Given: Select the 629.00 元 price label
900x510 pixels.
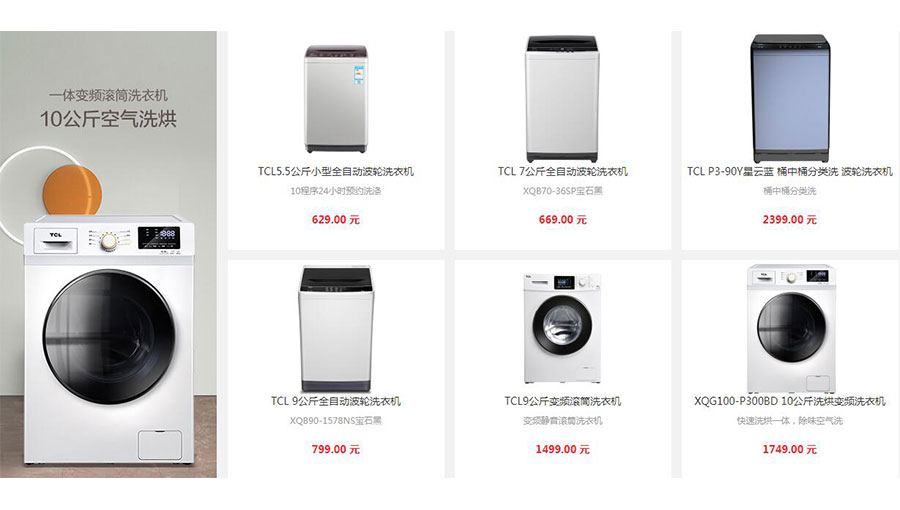Looking at the screenshot, I should click(x=336, y=220).
